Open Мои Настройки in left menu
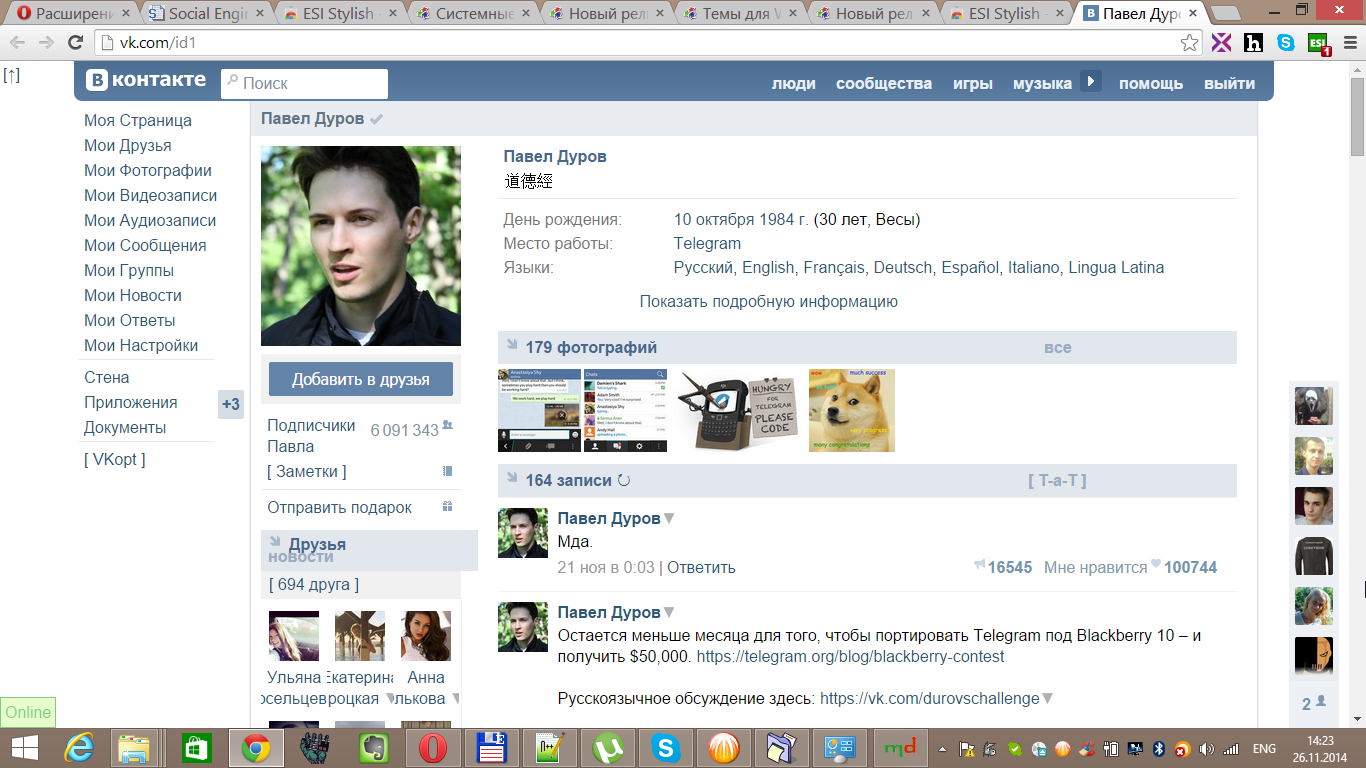This screenshot has width=1366, height=768. [141, 345]
